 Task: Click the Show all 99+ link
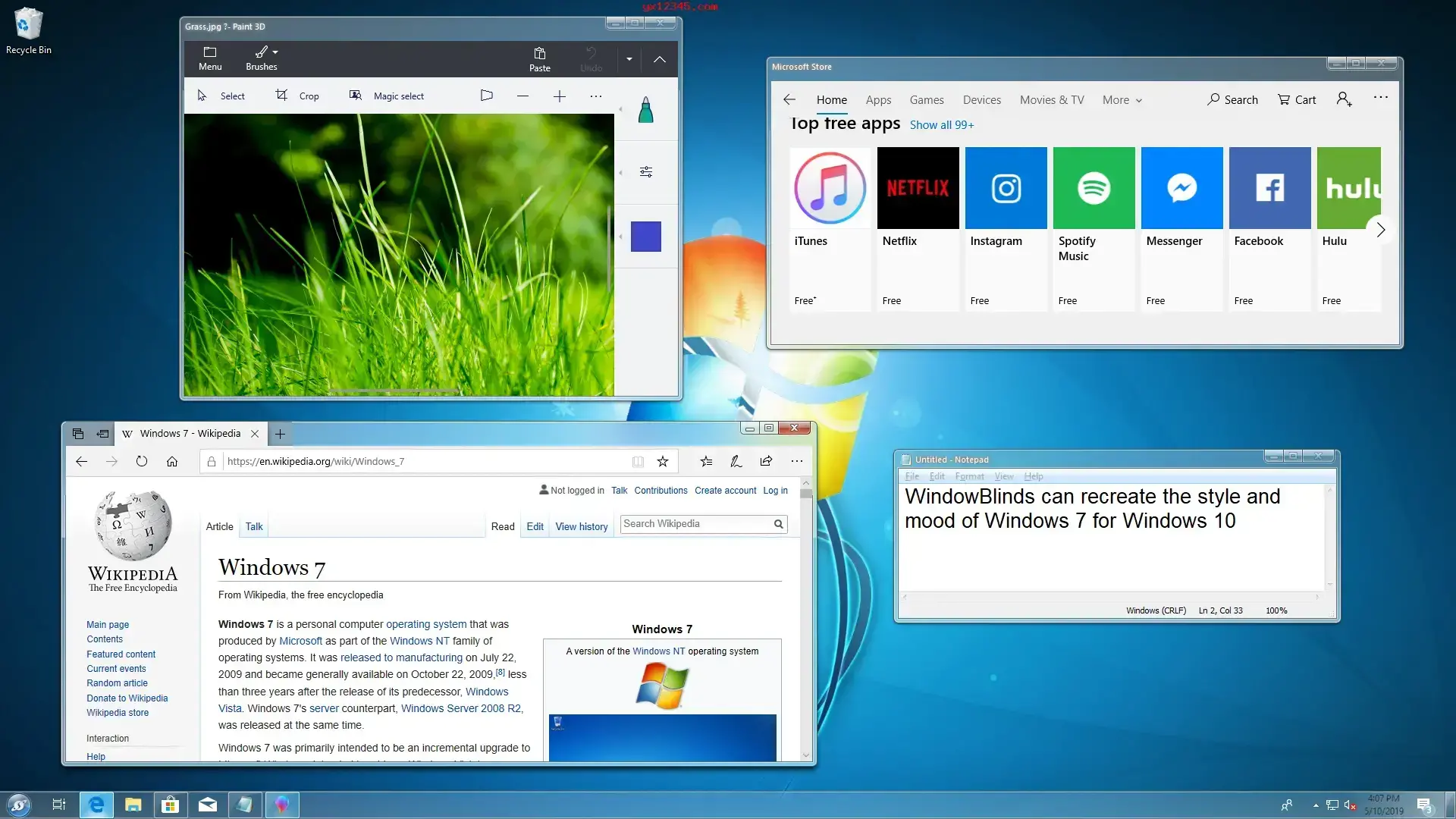tap(942, 124)
